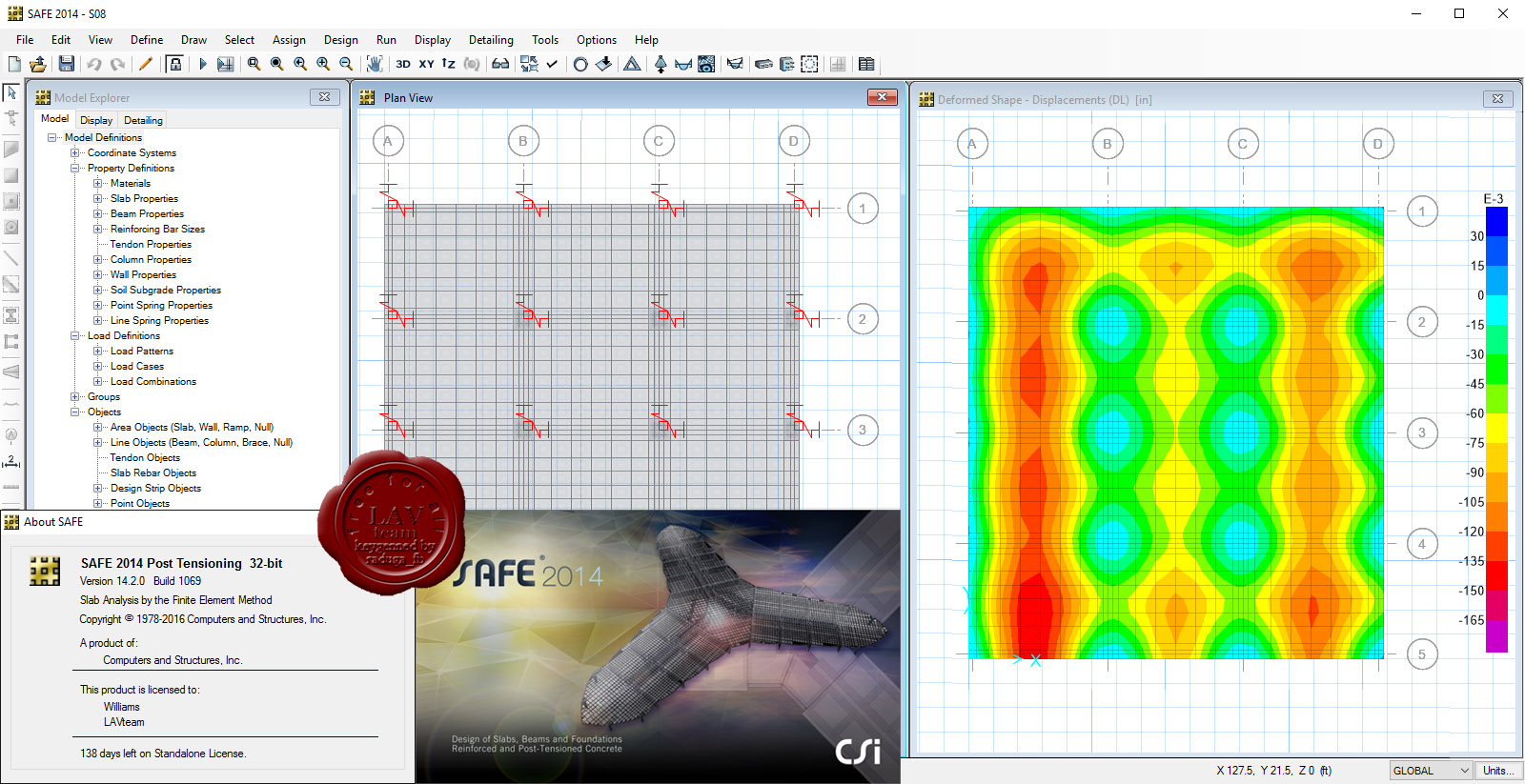Click grid bubble 3 in Deformed Shape window

[x=1422, y=432]
